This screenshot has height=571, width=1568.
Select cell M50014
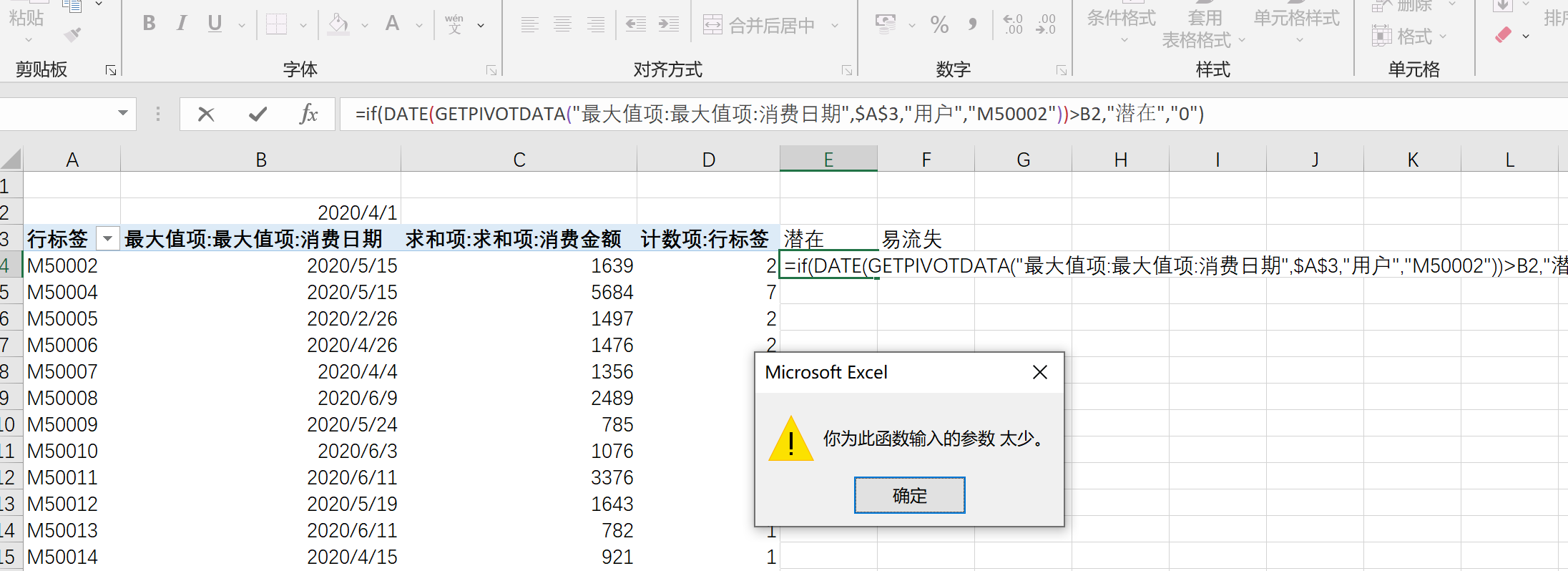[x=72, y=557]
